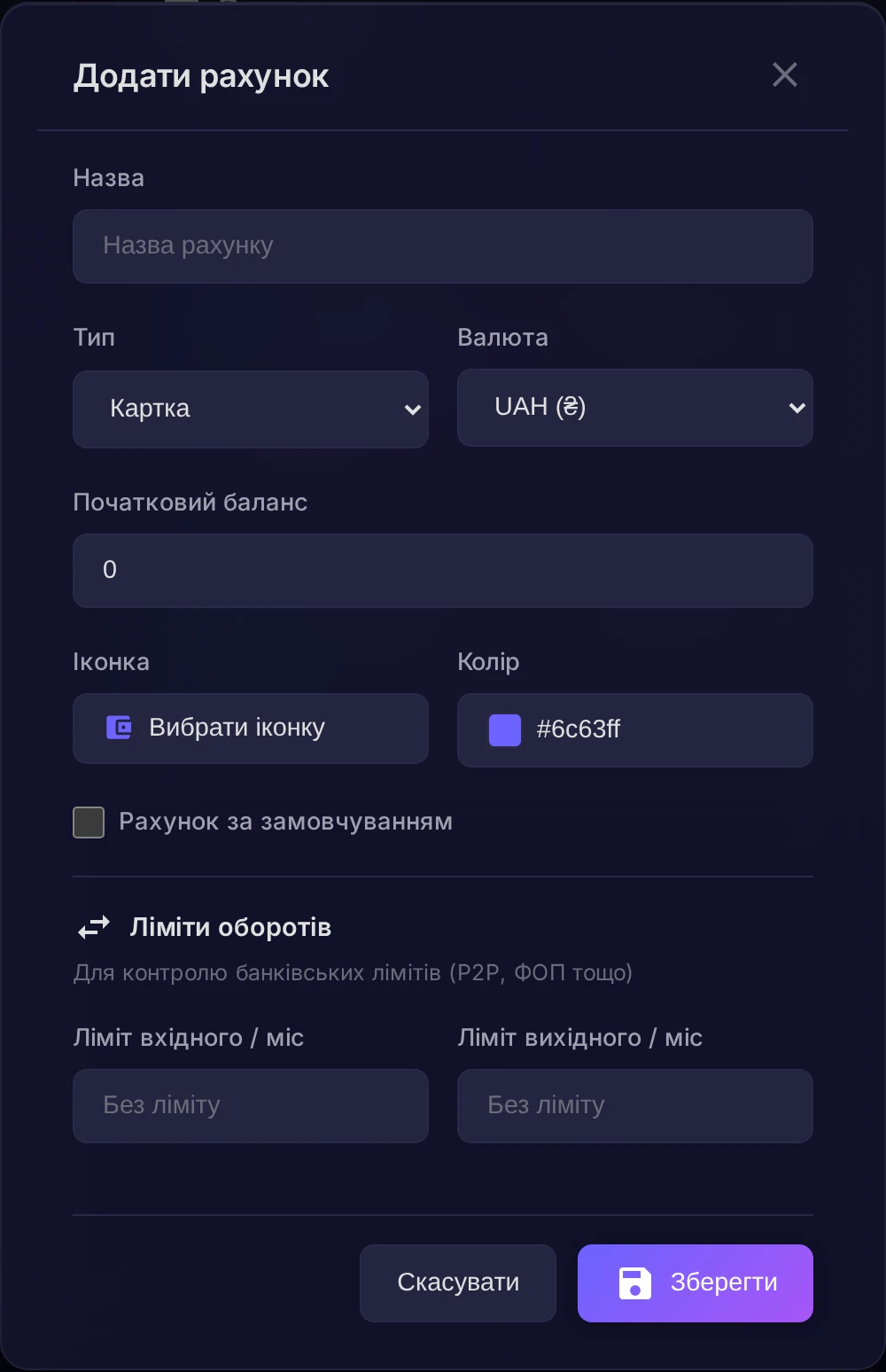Open the Валюта dropdown showing UAH (₴)
Image resolution: width=886 pixels, height=1372 pixels.
coord(635,408)
